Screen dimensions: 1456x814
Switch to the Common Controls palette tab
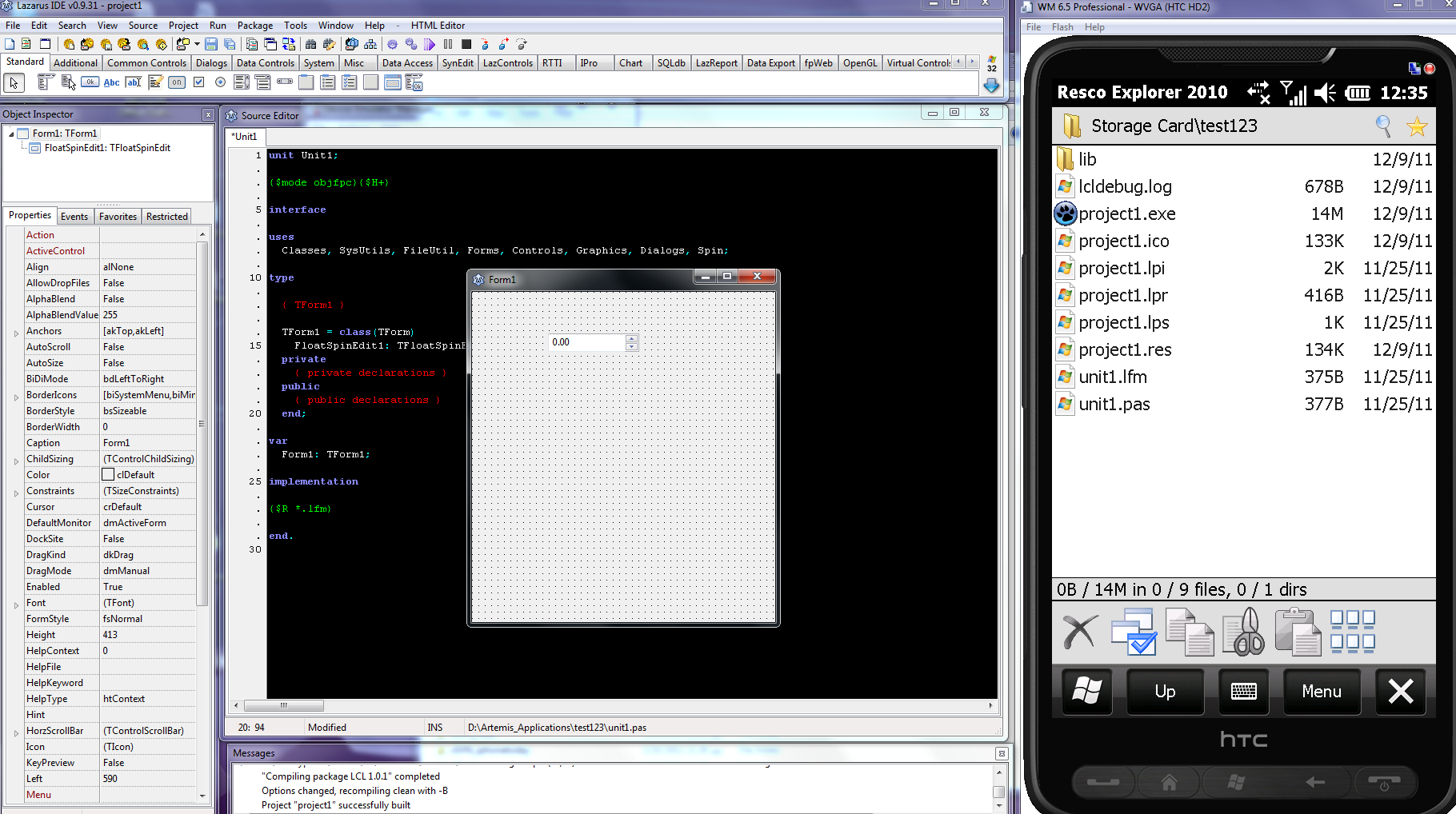(x=146, y=63)
